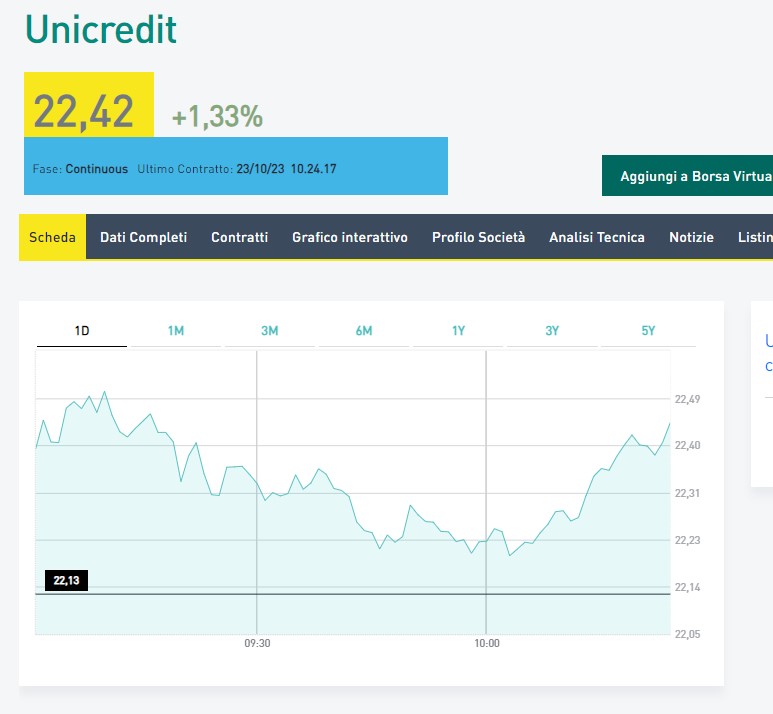Click the Unicredit title heading
Image resolution: width=773 pixels, height=714 pixels.
(x=101, y=30)
